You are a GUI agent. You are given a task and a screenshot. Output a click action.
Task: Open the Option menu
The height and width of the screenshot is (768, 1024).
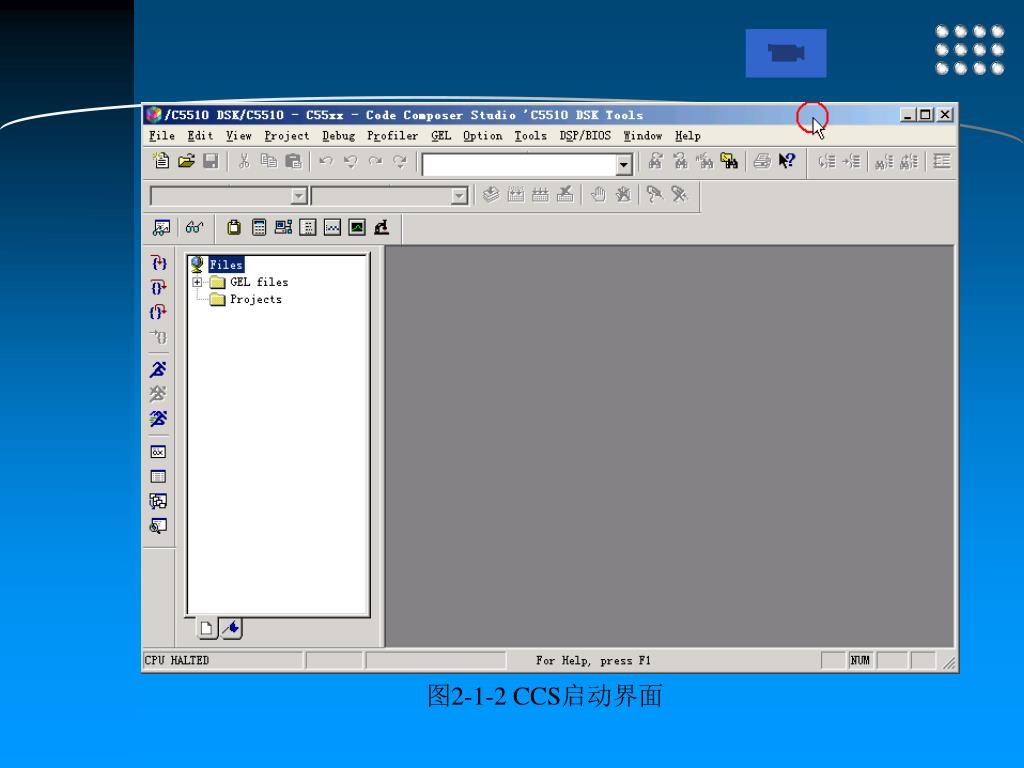(483, 136)
